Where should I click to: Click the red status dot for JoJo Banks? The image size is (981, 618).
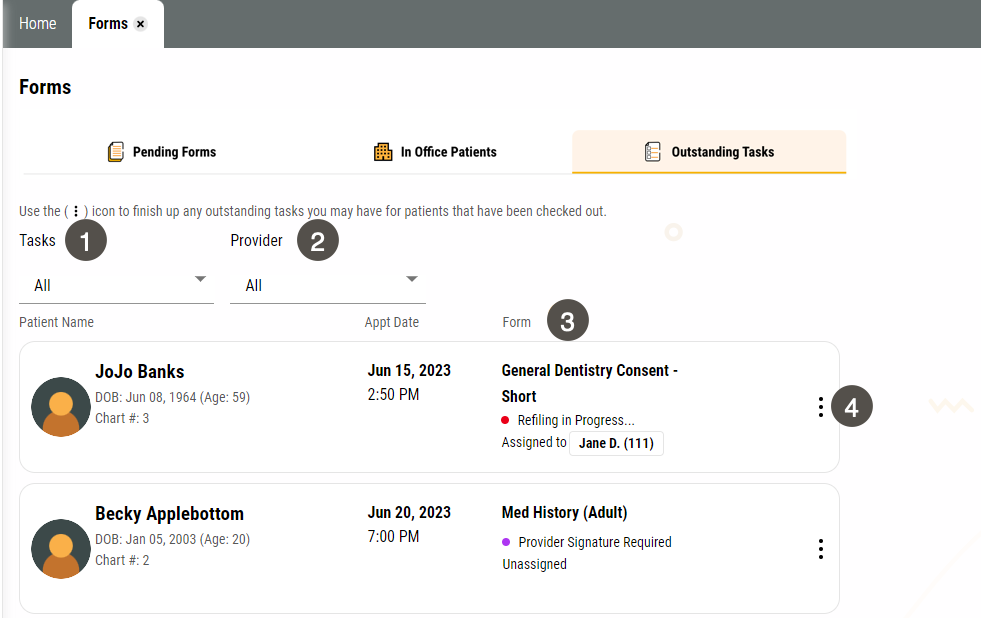506,420
